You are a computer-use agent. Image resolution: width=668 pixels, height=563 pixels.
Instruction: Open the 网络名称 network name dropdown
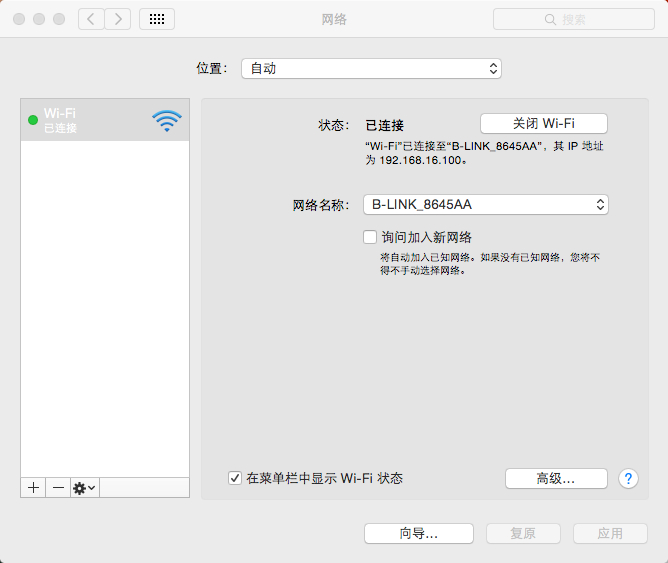(x=486, y=204)
